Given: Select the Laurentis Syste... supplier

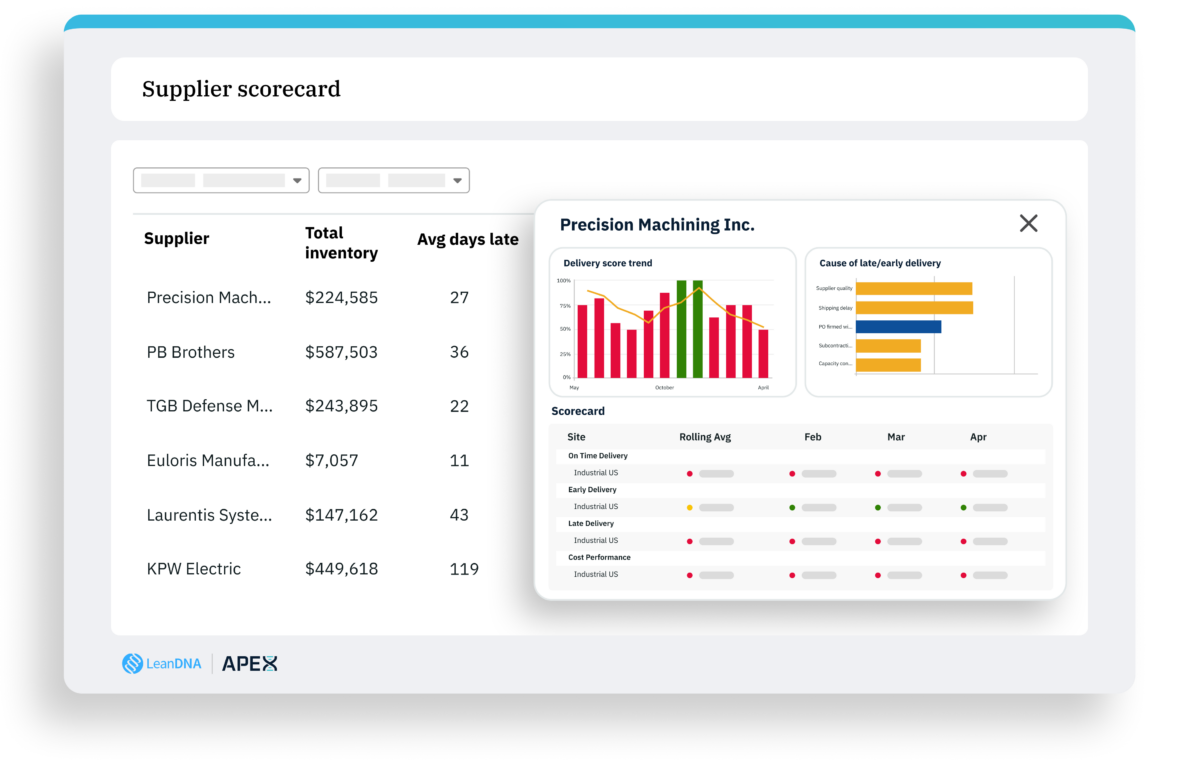Looking at the screenshot, I should pos(209,515).
